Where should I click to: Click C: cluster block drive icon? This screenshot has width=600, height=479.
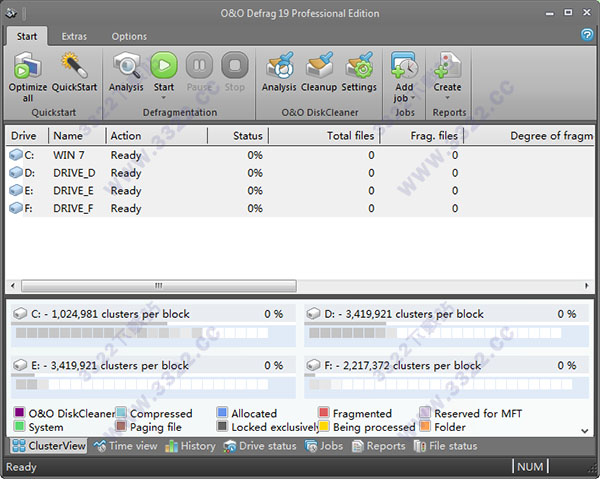[x=20, y=314]
